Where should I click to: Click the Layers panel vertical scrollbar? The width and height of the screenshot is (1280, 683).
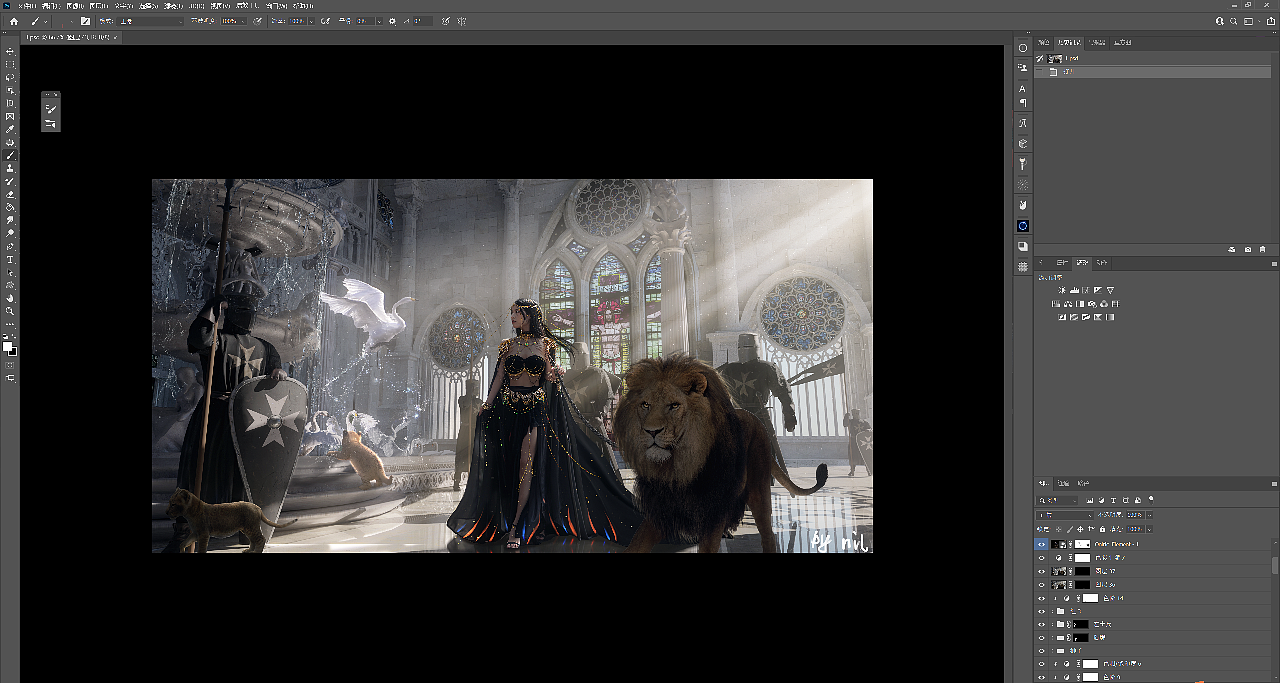pyautogui.click(x=1275, y=564)
